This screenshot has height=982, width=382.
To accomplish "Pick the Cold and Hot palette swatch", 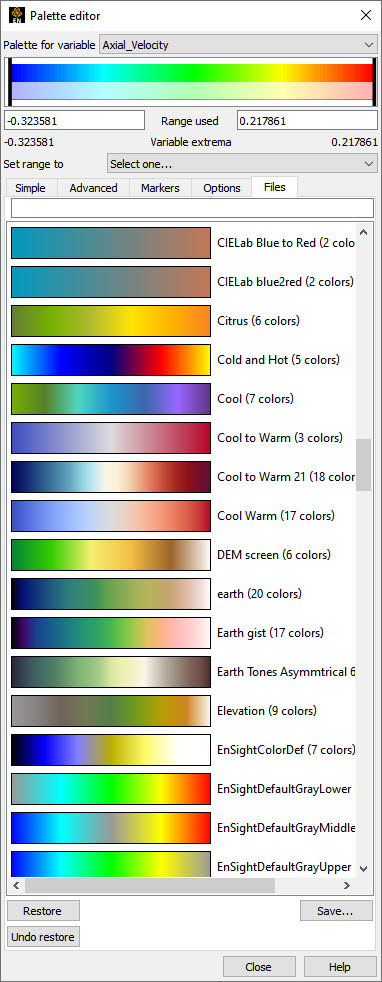I will [x=111, y=359].
